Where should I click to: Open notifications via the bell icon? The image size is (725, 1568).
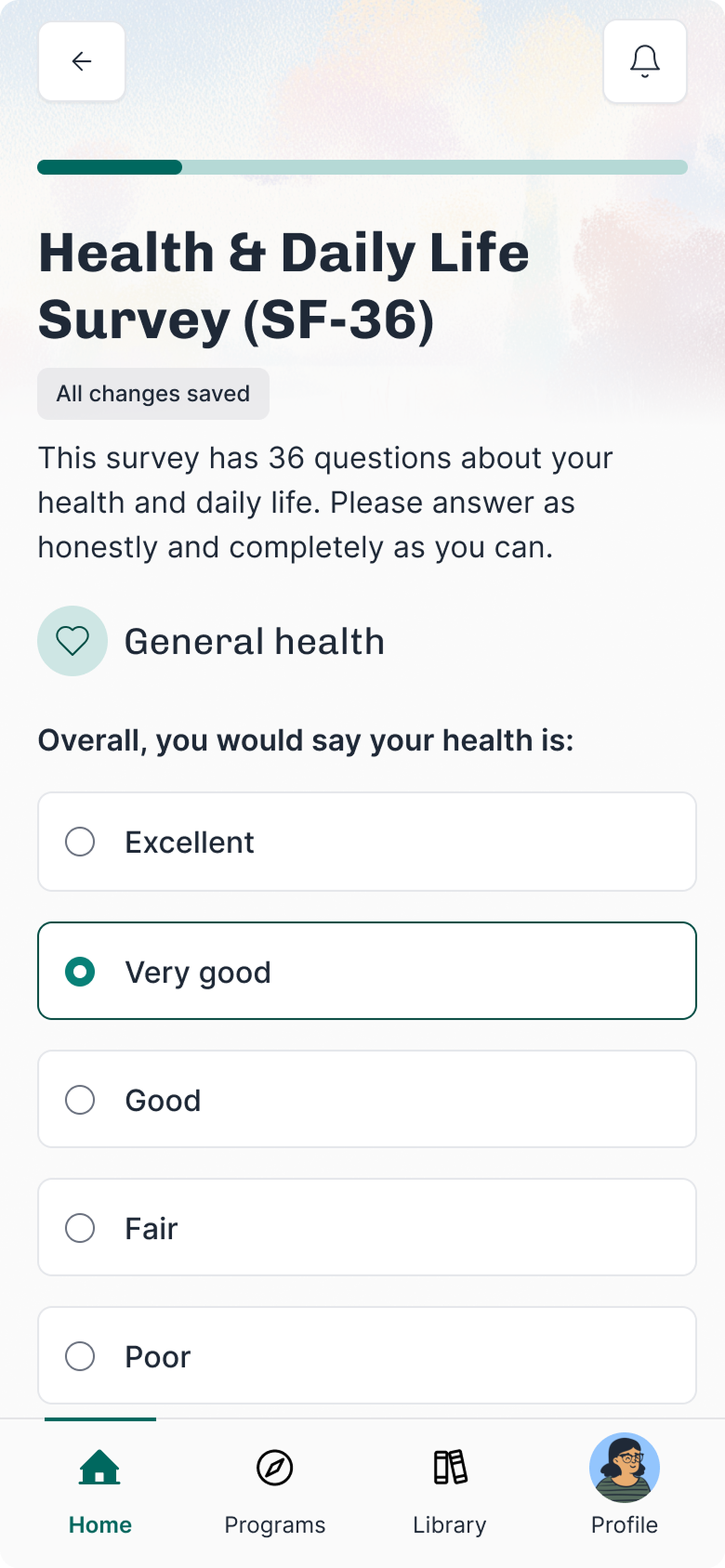pos(644,61)
